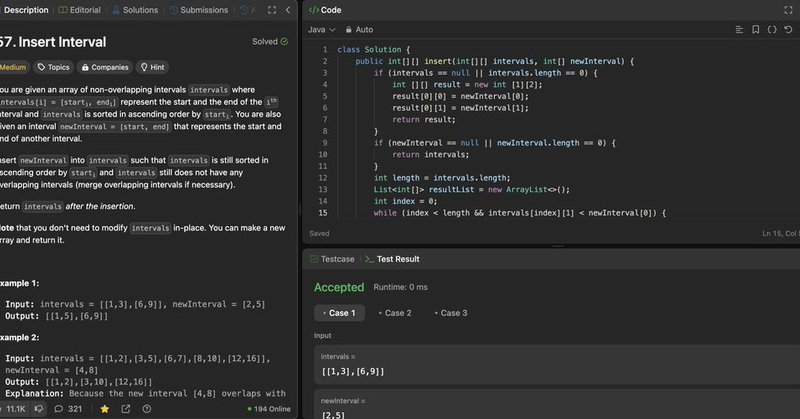This screenshot has height=419, width=800.
Task: Click the bookmark icon in editor toolbar
Action: click(x=756, y=30)
